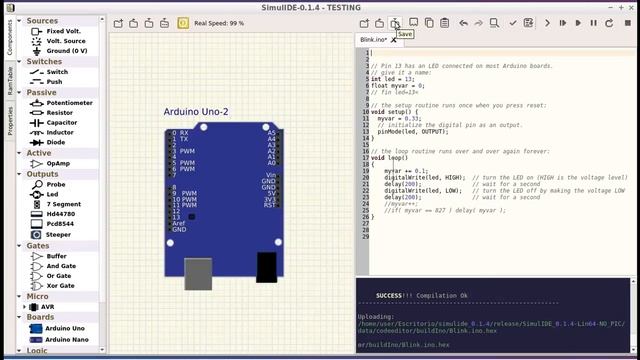Stop debugging with the square icon
Image resolution: width=640 pixels, height=360 pixels.
[628, 23]
